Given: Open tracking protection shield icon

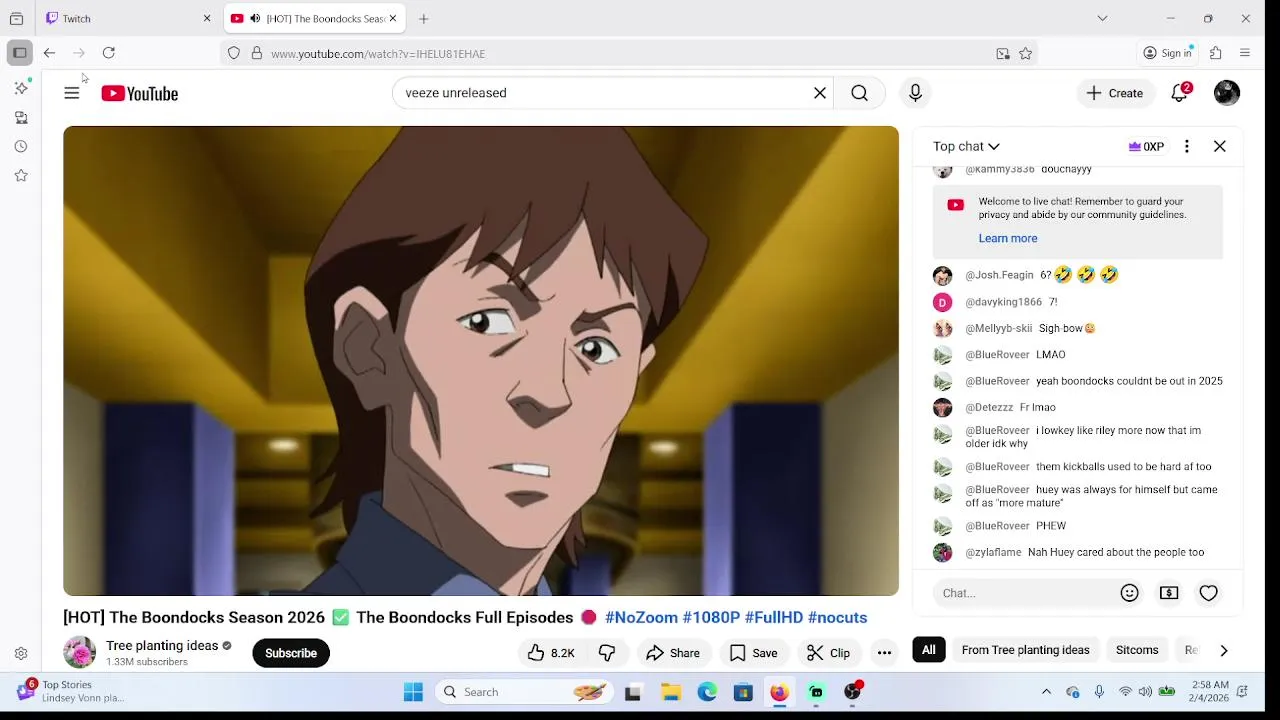Looking at the screenshot, I should tap(234, 54).
